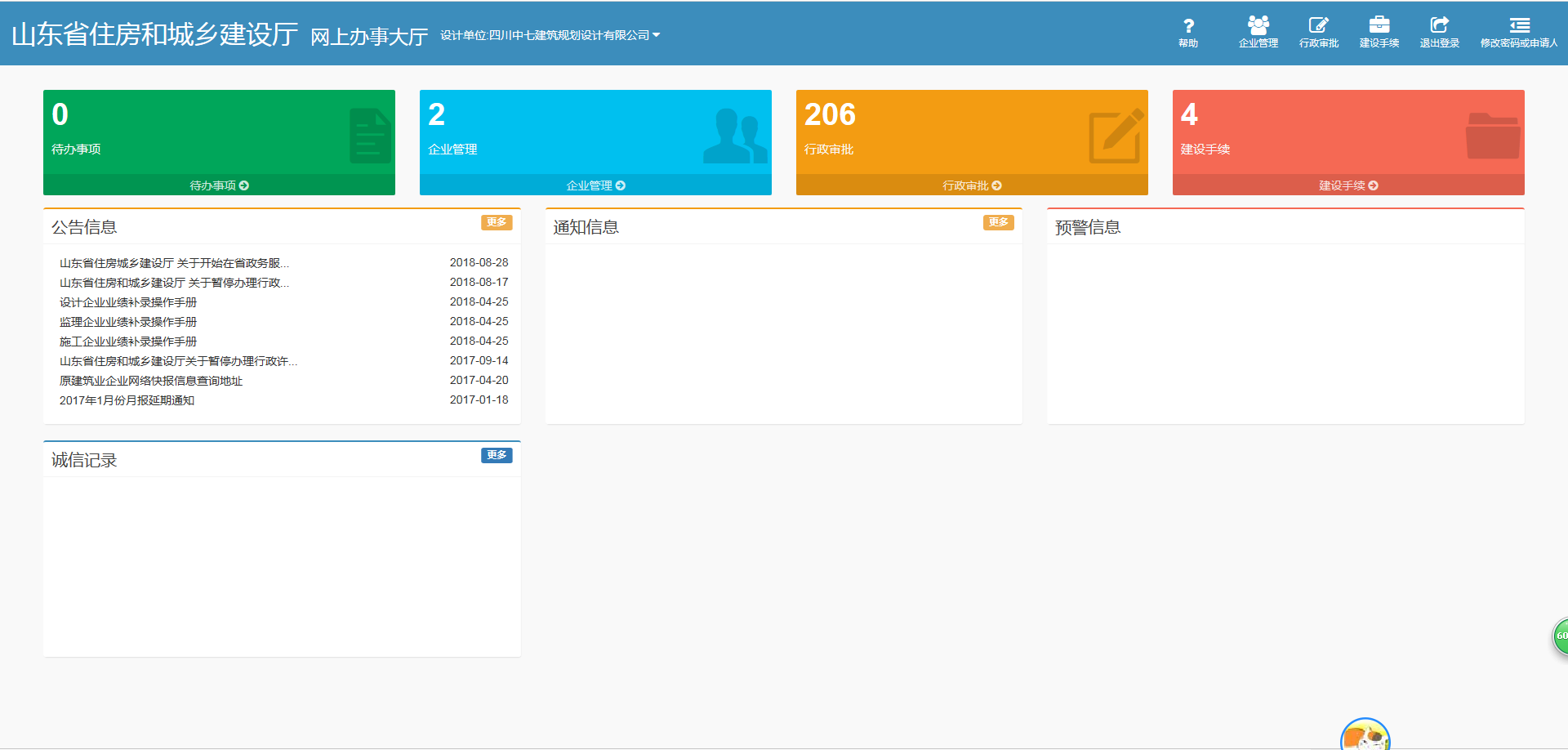The image size is (1568, 750).
Task: Click the green floating badge at right edge
Action: pos(1560,636)
